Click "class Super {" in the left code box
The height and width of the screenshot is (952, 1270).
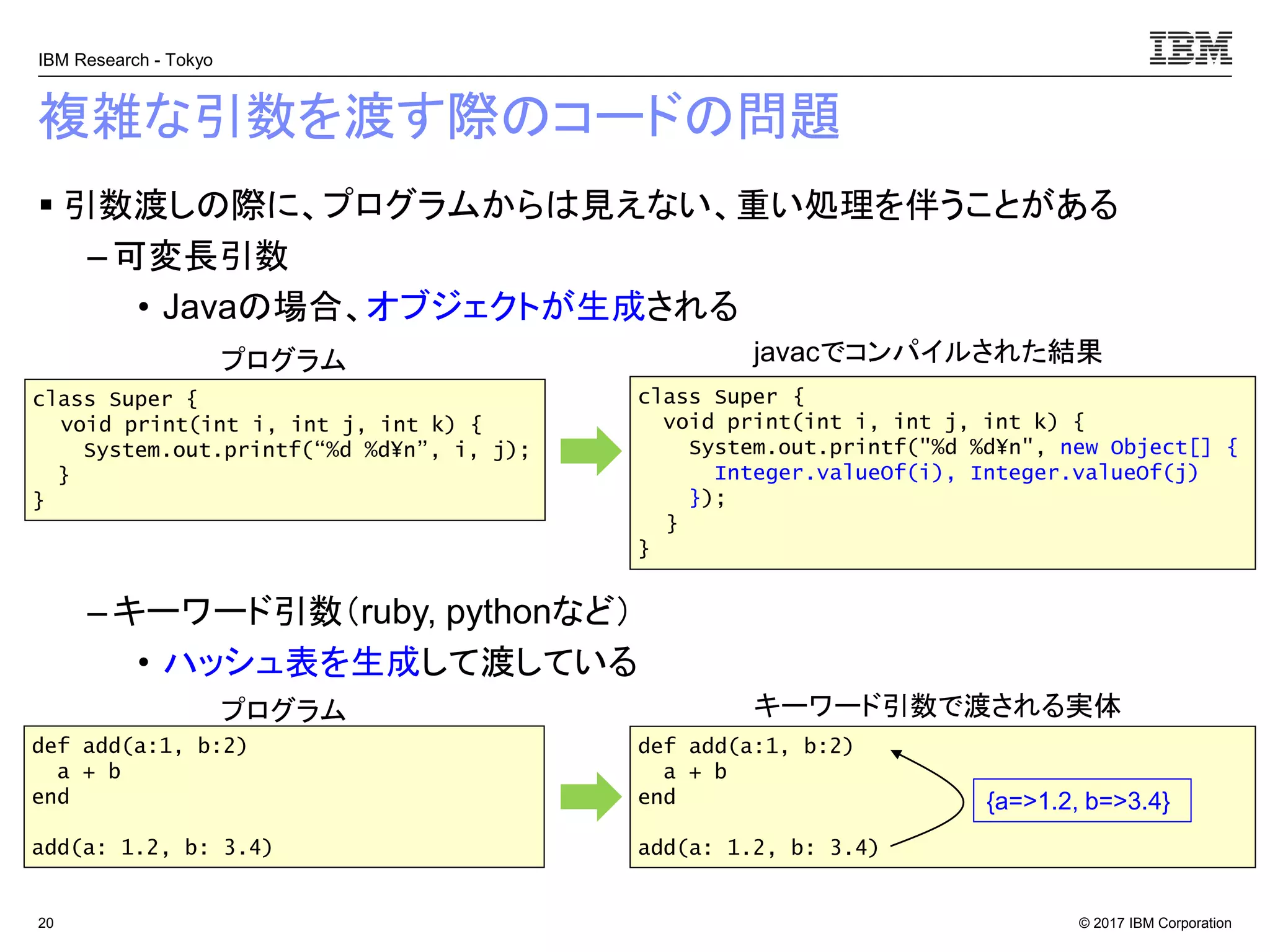tap(115, 399)
